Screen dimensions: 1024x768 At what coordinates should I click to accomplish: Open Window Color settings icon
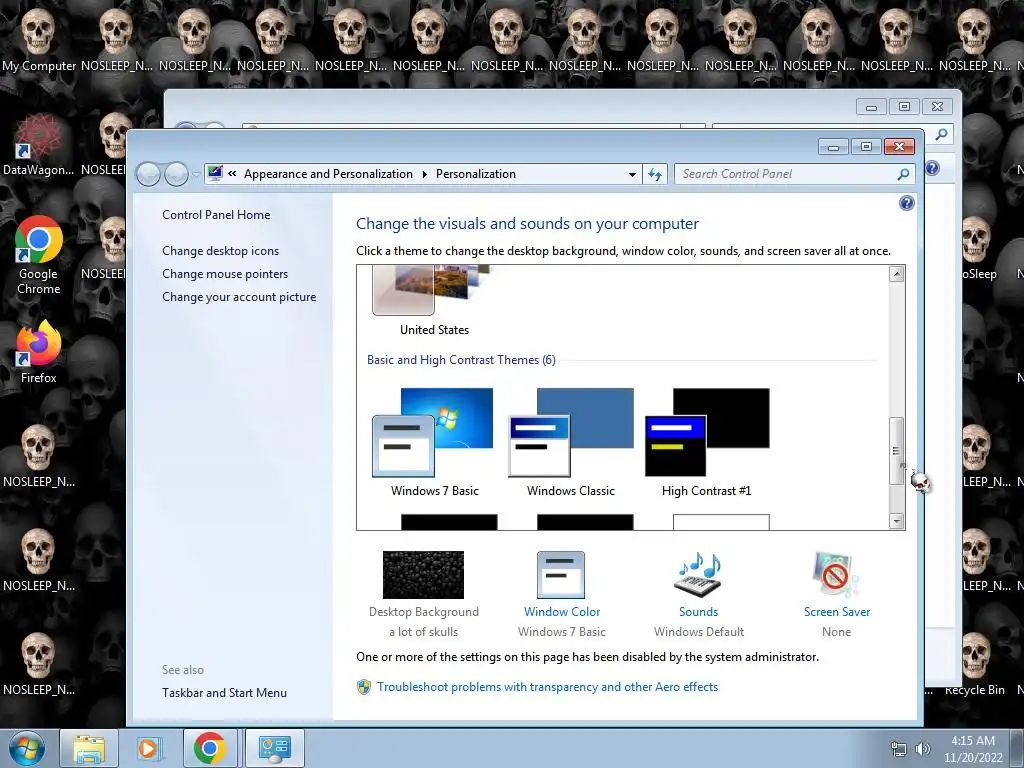tap(561, 575)
